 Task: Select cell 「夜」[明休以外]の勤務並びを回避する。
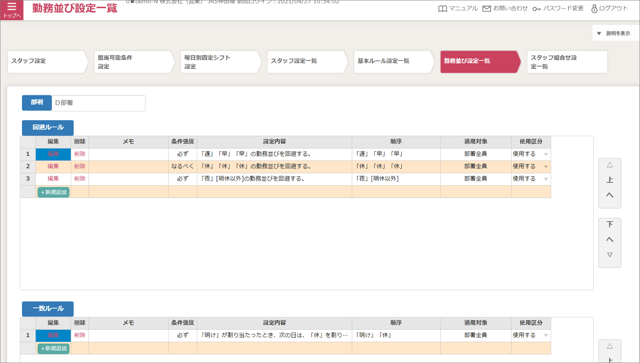(x=274, y=178)
